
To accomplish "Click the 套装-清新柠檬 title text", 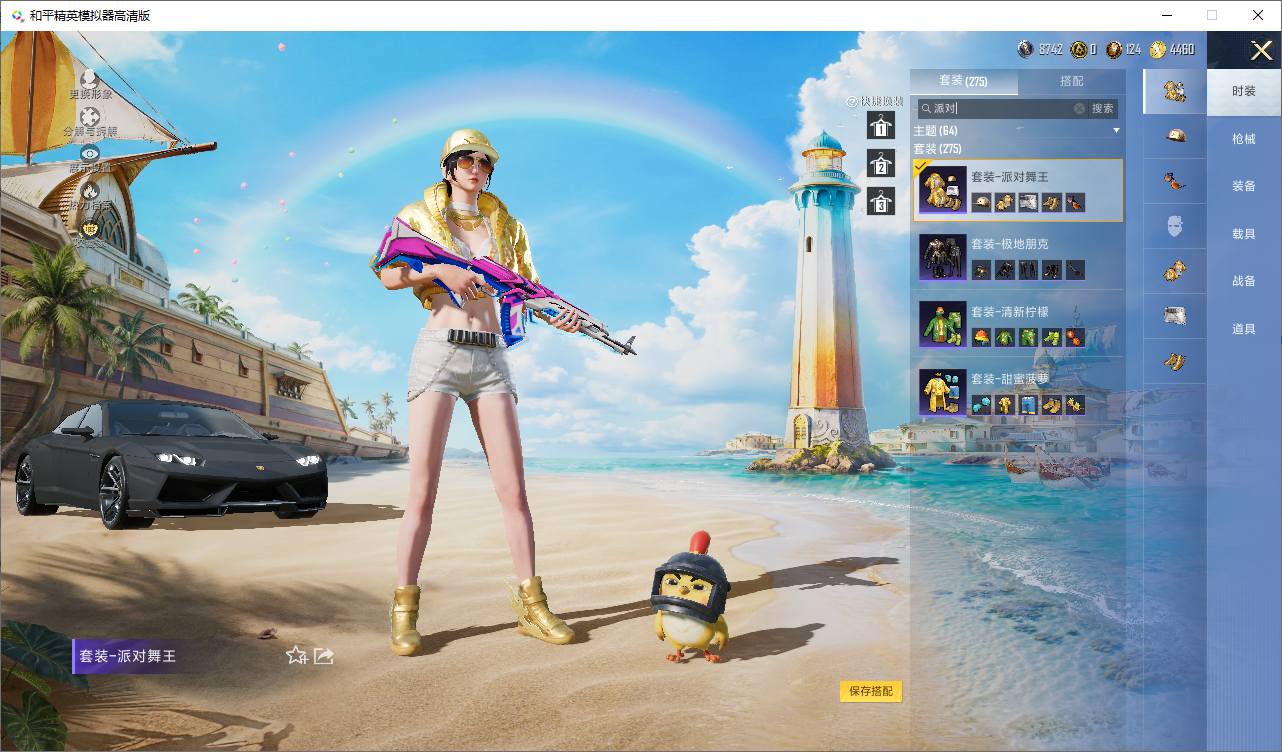I will [x=1009, y=312].
